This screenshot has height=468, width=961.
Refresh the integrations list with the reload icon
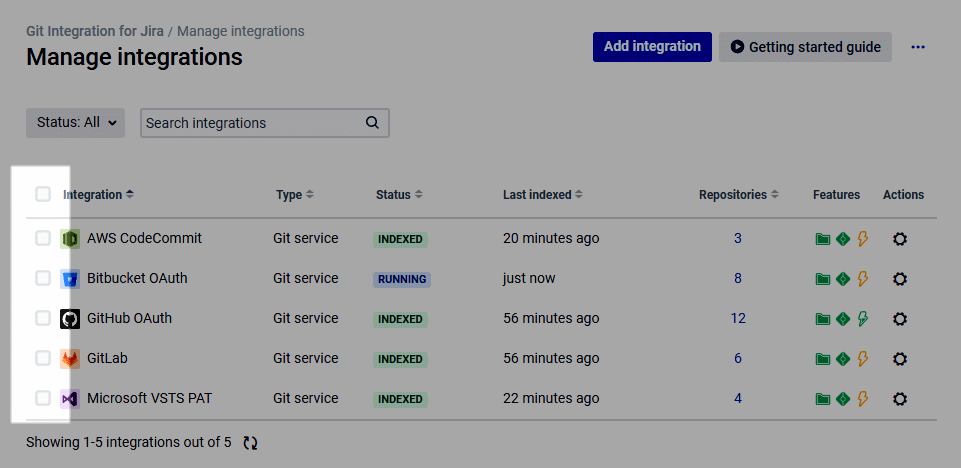(250, 443)
